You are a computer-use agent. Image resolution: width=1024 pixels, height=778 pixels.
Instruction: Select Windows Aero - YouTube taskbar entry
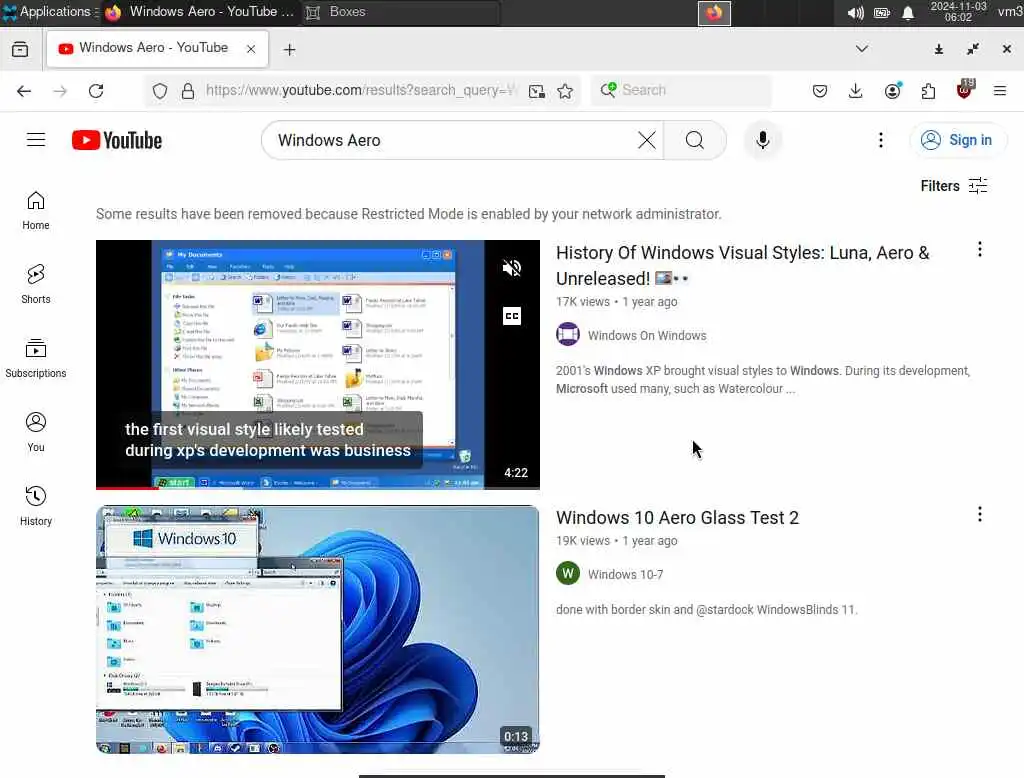(199, 12)
